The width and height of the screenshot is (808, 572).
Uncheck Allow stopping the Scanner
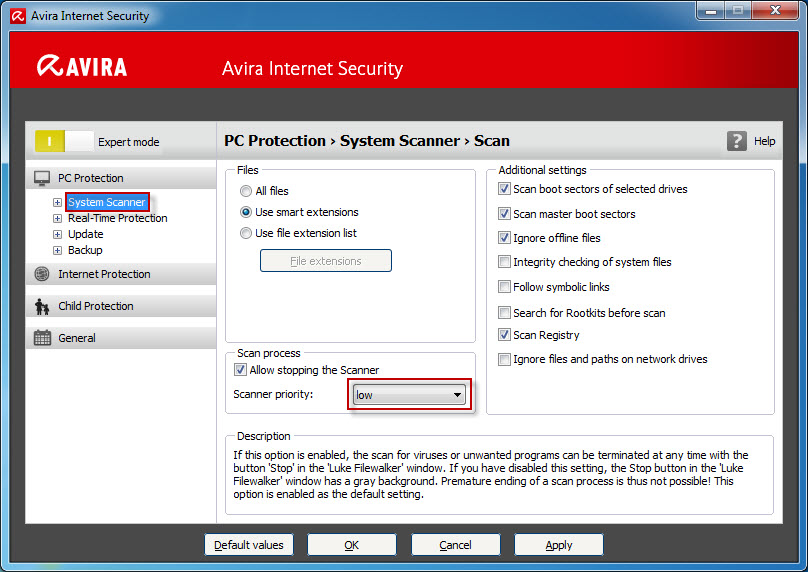pyautogui.click(x=240, y=370)
